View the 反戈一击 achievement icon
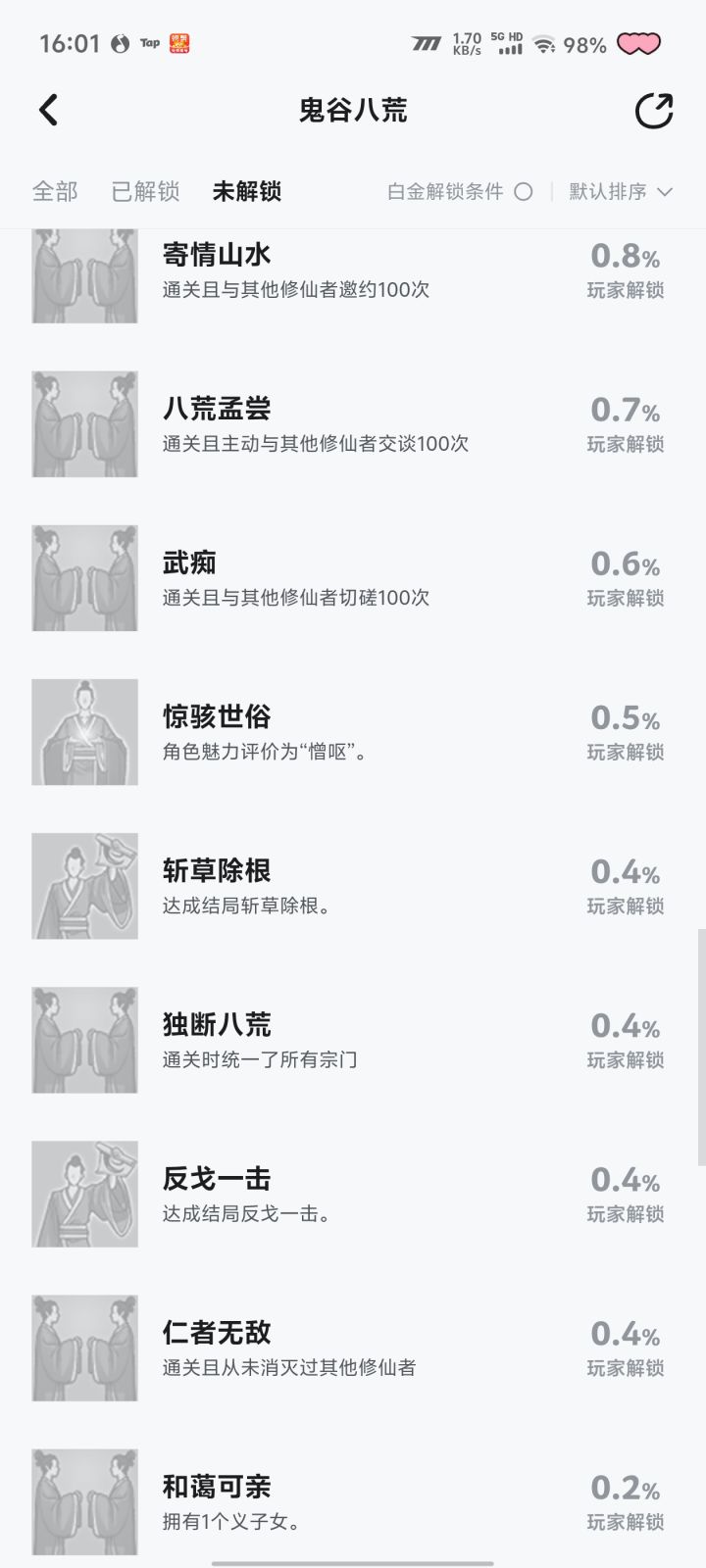 (84, 1194)
